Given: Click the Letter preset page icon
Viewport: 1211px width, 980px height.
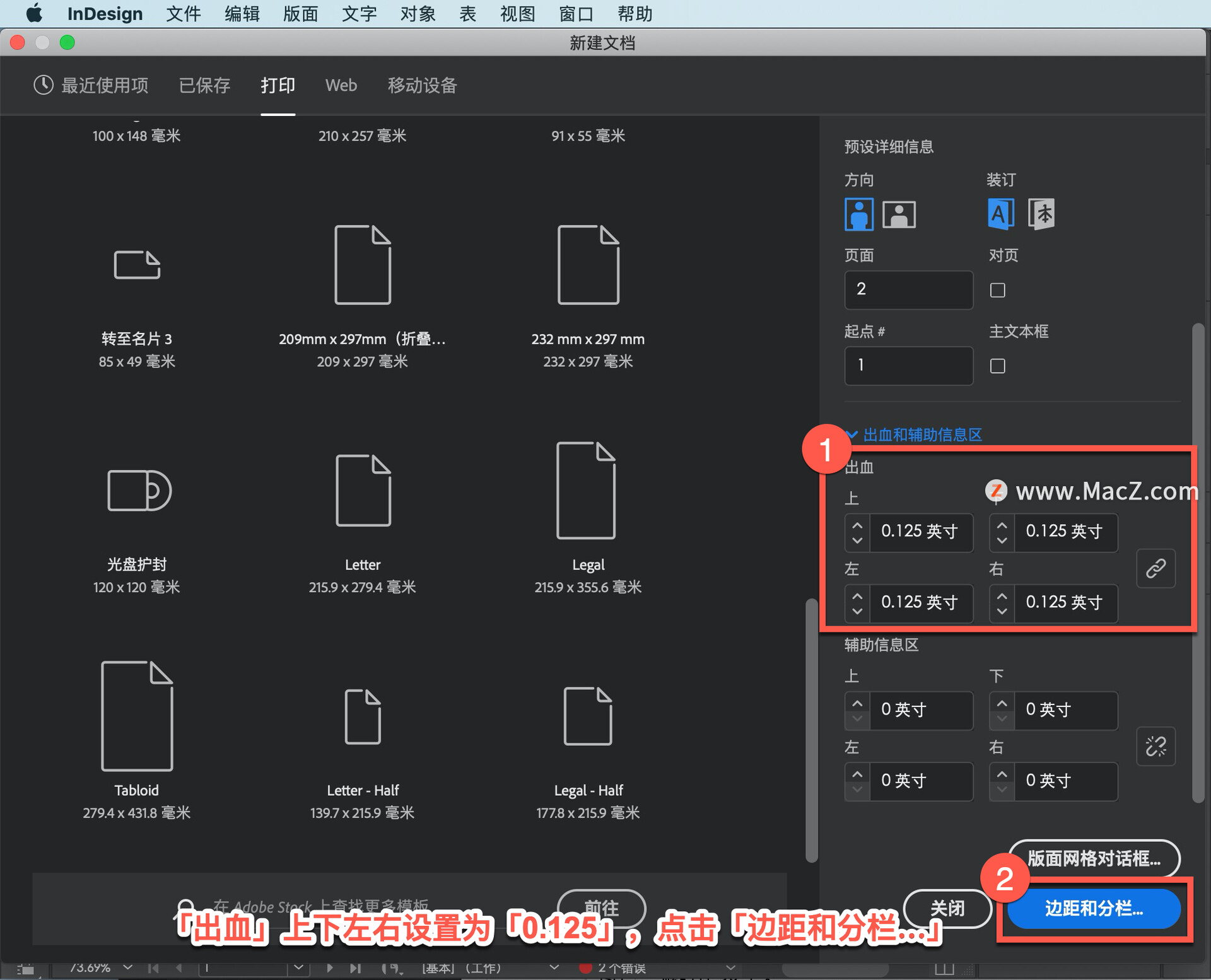Looking at the screenshot, I should [x=363, y=490].
